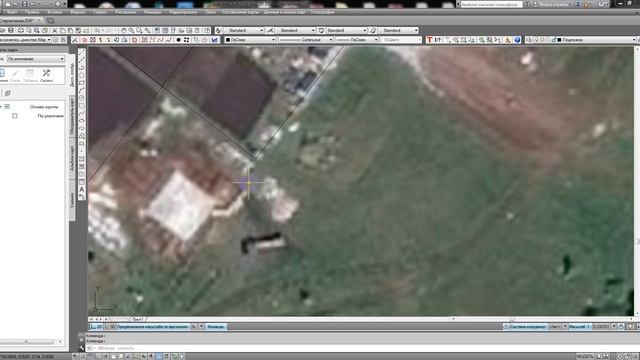Click the МОДЕЛЬ button in status bar
Image resolution: width=640 pixels, height=360 pixels.
point(584,357)
